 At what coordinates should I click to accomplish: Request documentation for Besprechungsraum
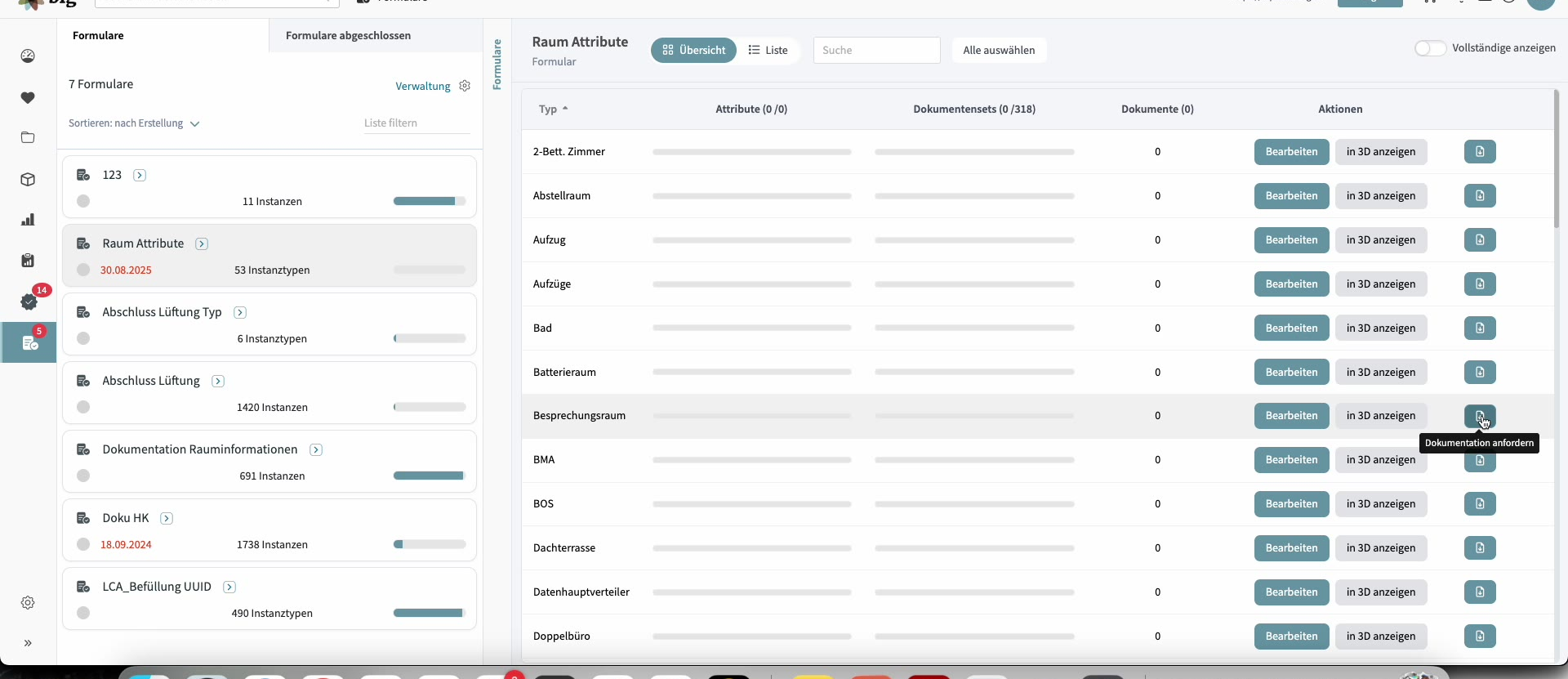(x=1480, y=416)
